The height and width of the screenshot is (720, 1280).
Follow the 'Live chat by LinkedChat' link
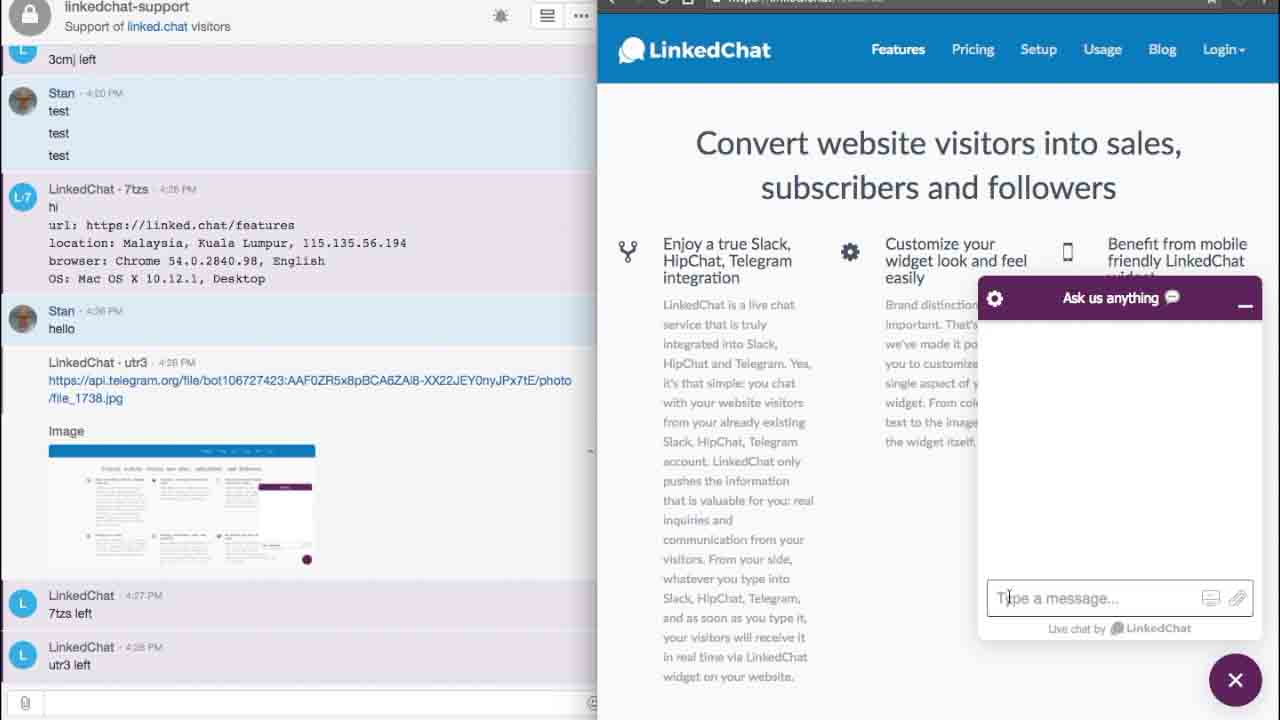1120,628
